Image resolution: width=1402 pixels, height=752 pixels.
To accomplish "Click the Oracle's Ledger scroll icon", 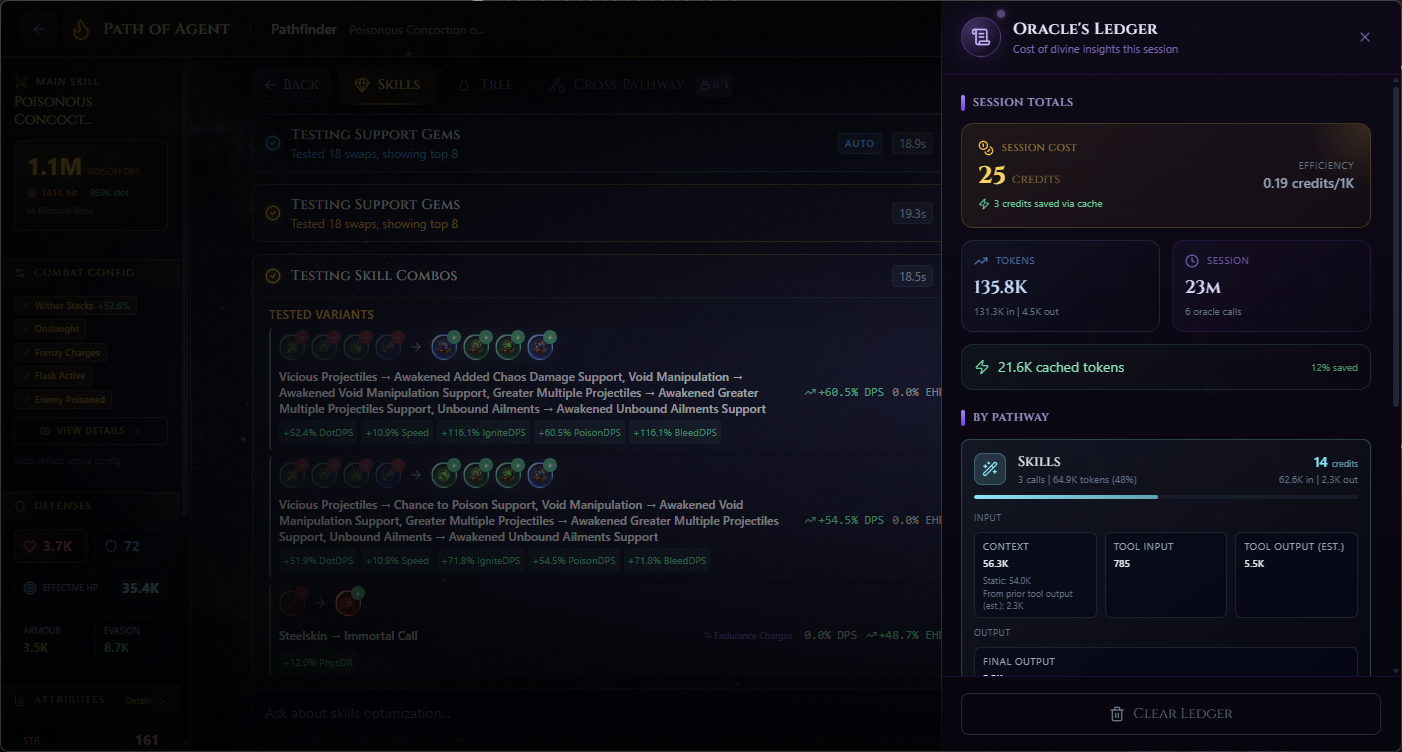I will [x=981, y=37].
